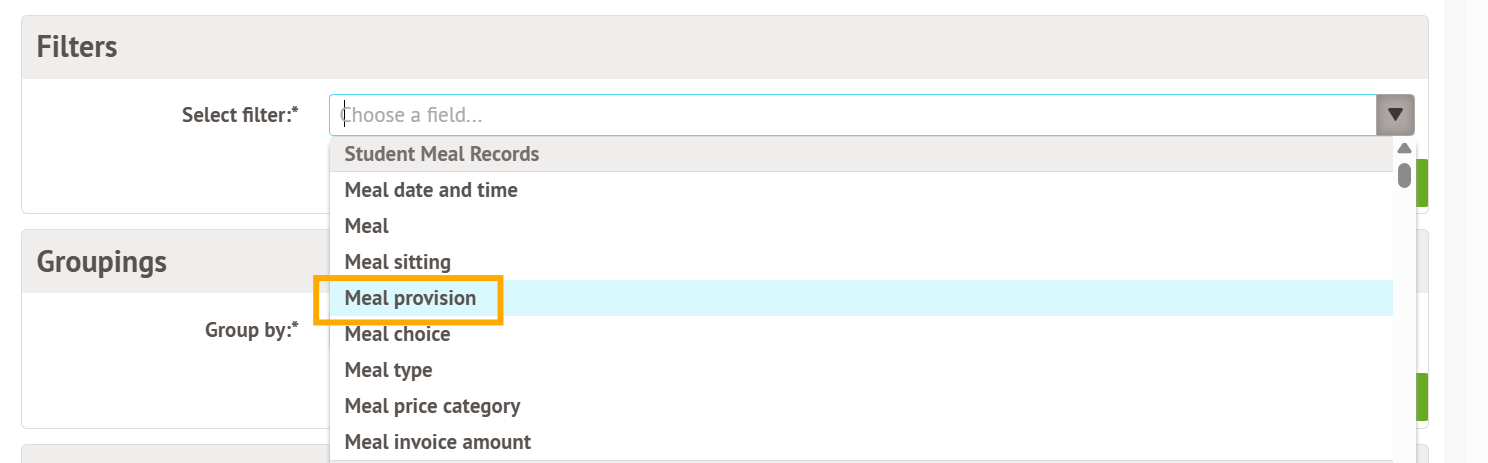Select "Meal type" filter field
Image resolution: width=1488 pixels, height=463 pixels.
click(x=388, y=370)
